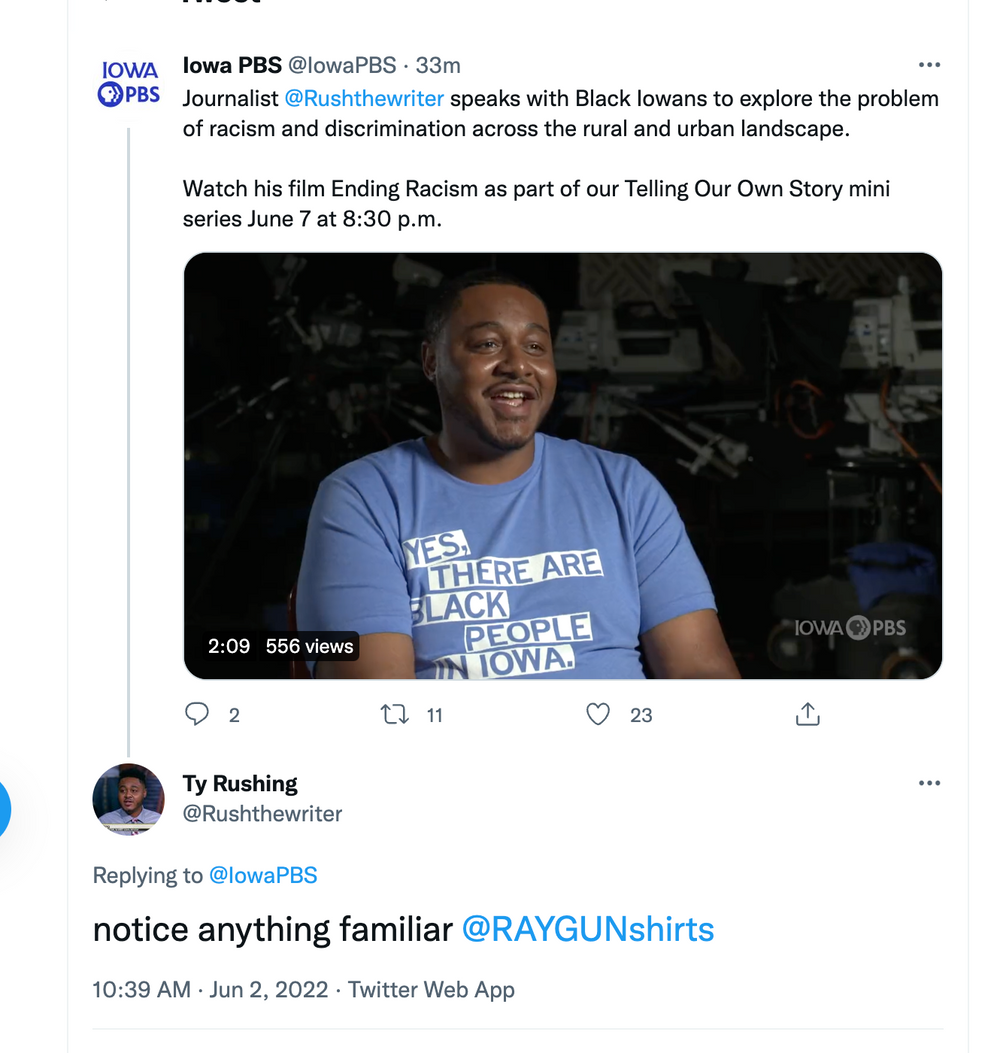This screenshot has height=1053, width=1000.
Task: Click the @Rushthewriter handle under Ty Rushing
Action: click(262, 814)
